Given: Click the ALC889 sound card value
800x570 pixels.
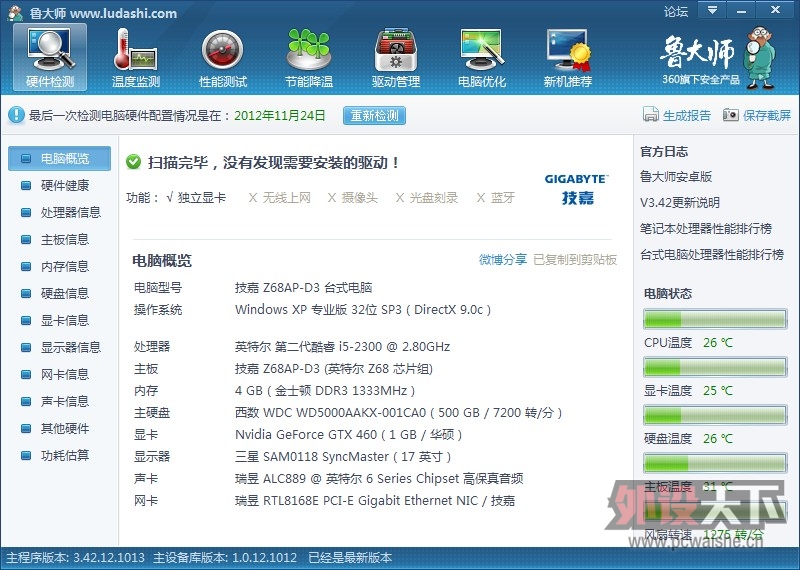Looking at the screenshot, I should click(x=379, y=479).
